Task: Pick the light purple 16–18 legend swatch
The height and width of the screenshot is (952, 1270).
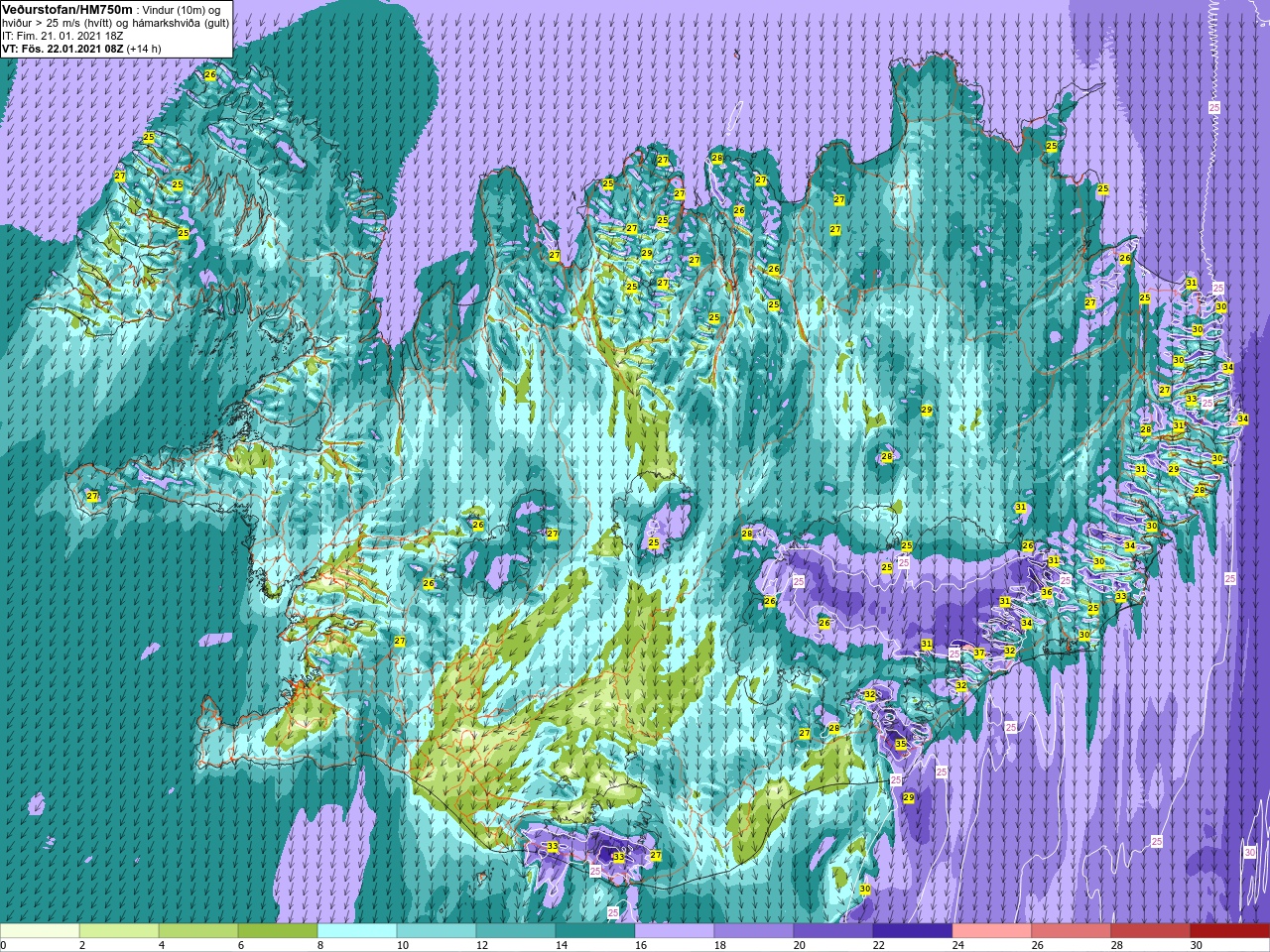Action: point(675,931)
